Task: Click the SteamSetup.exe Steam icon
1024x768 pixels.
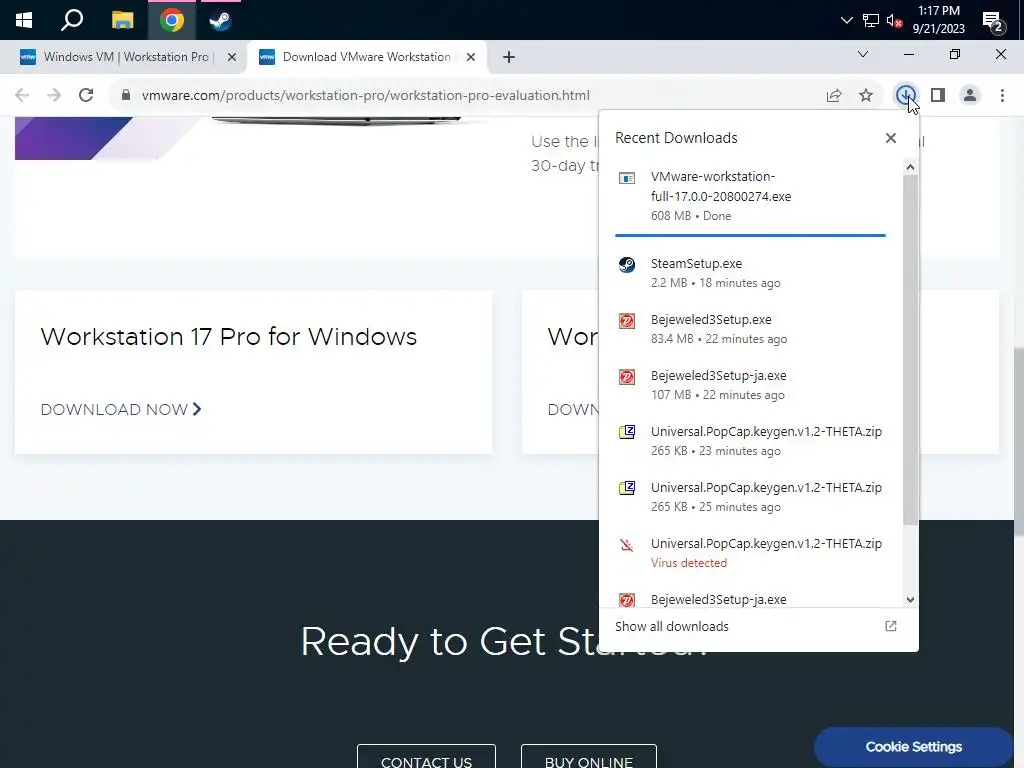Action: (x=627, y=264)
